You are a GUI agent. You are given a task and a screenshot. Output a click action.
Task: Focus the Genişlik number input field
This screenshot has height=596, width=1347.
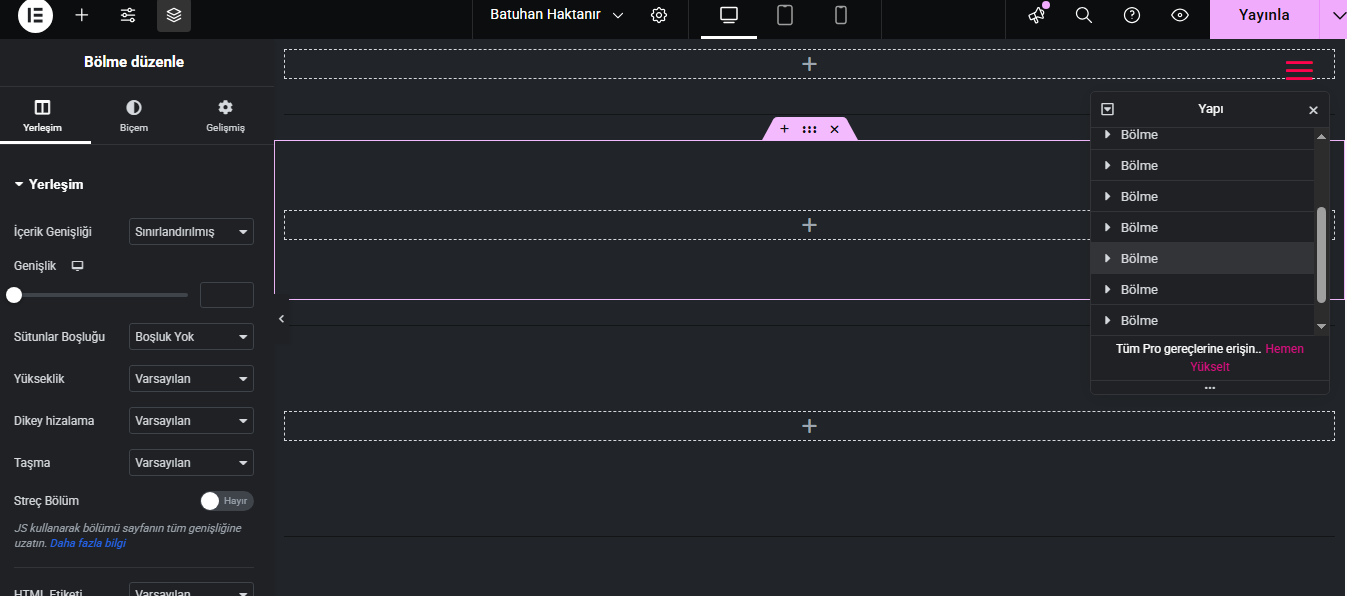(227, 295)
